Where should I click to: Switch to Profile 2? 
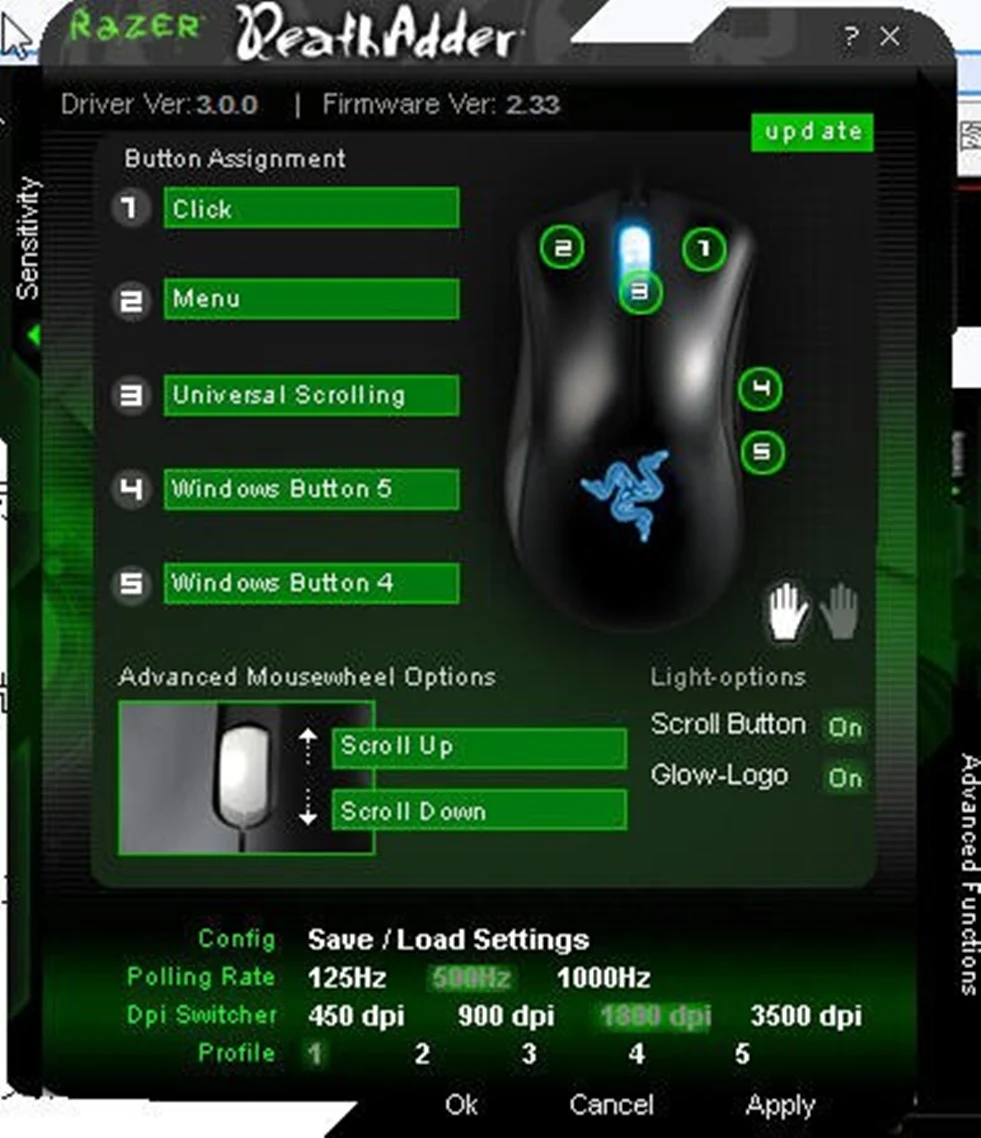(422, 1053)
